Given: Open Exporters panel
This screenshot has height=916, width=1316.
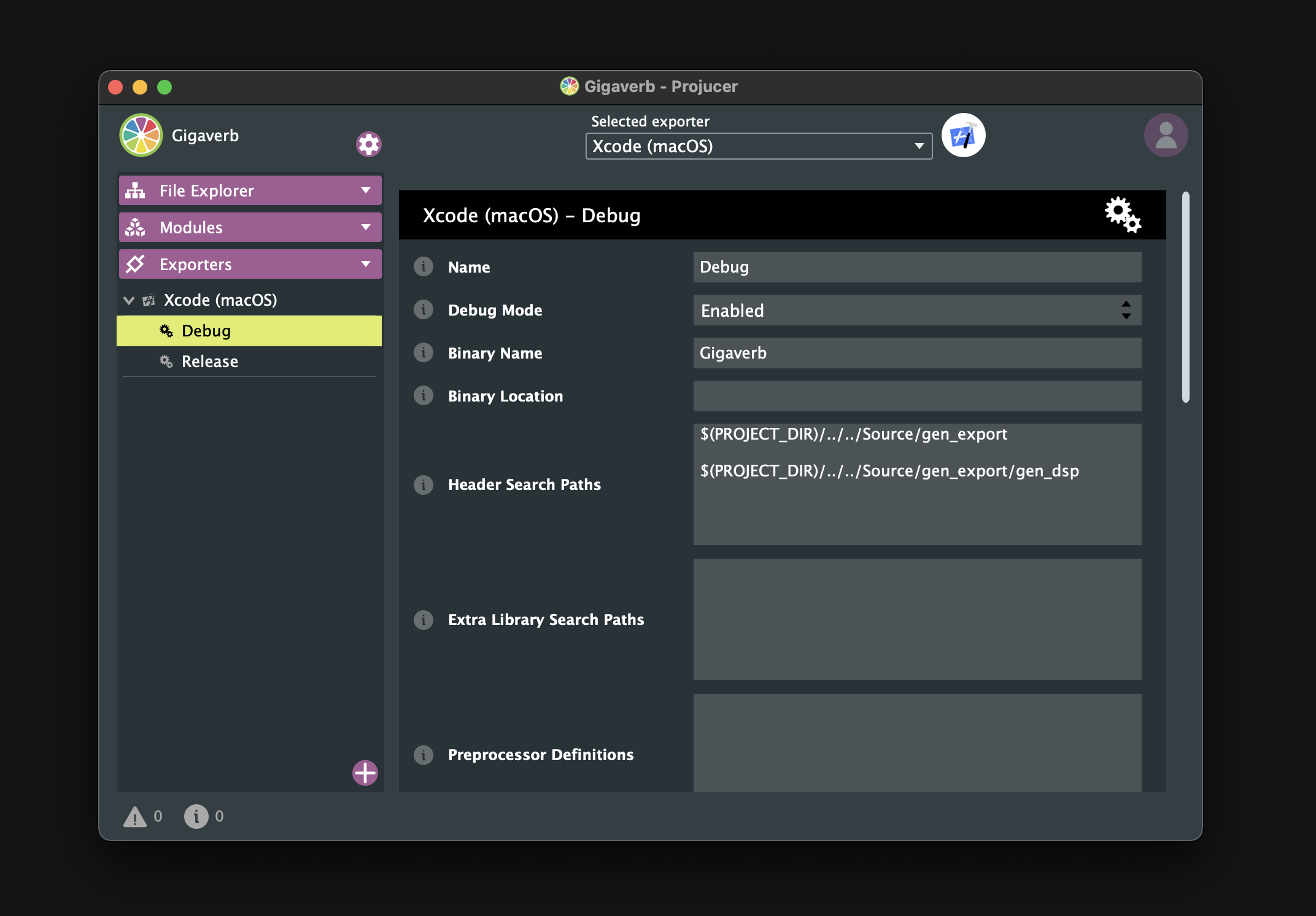Looking at the screenshot, I should coord(248,264).
